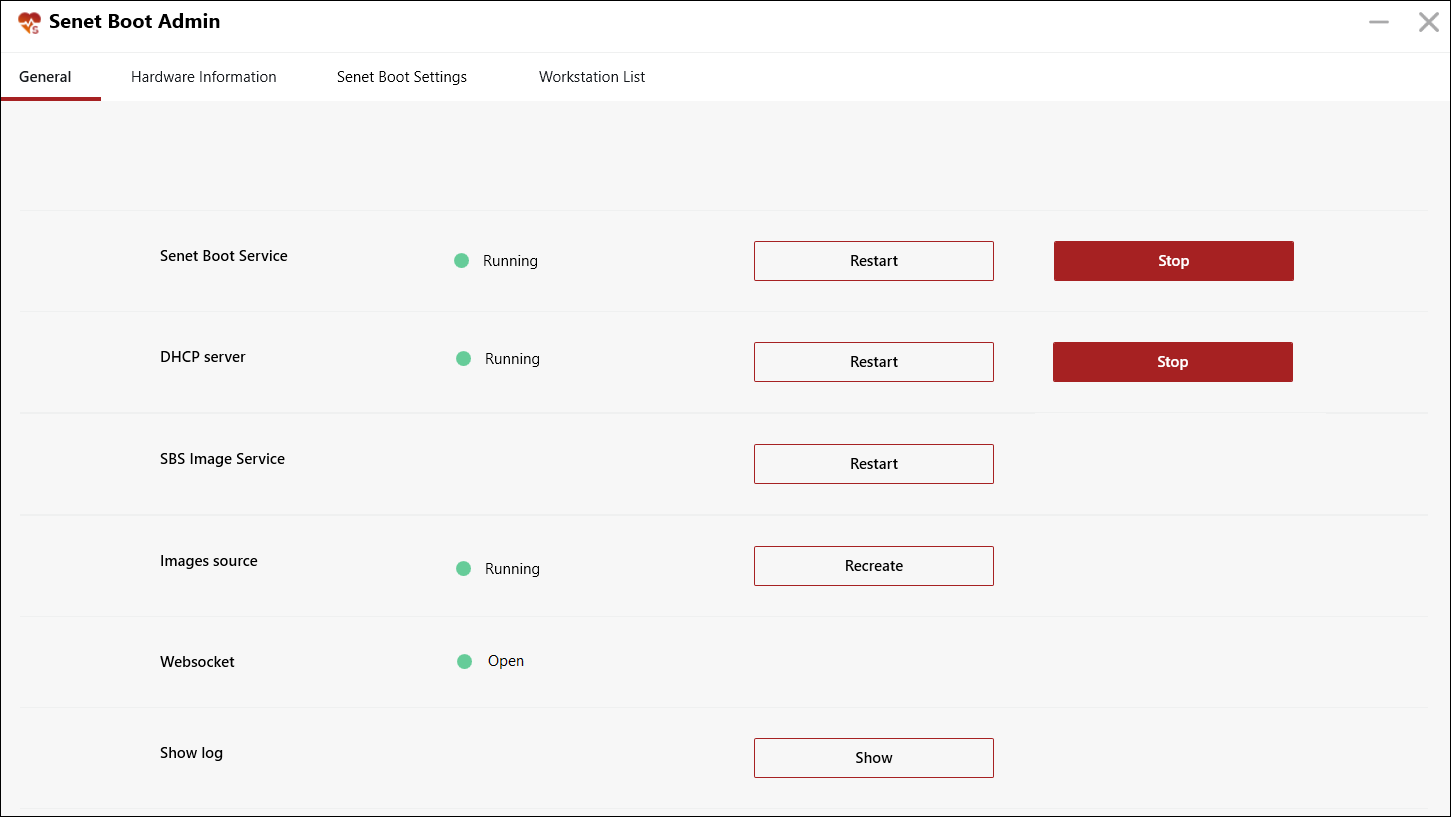Restart the SBS Image Service
This screenshot has width=1451, height=817.
874,464
